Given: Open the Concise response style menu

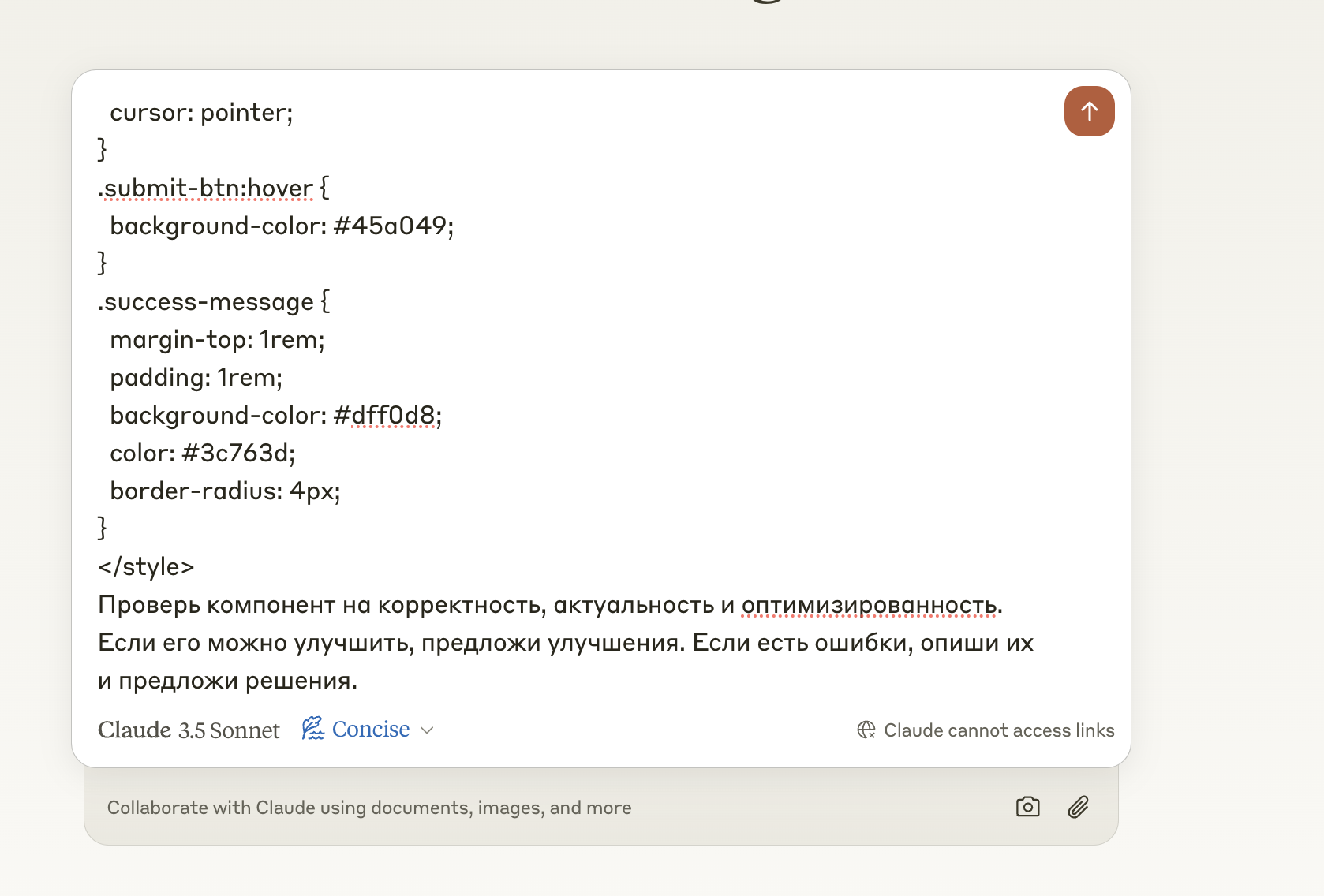Looking at the screenshot, I should 368,729.
